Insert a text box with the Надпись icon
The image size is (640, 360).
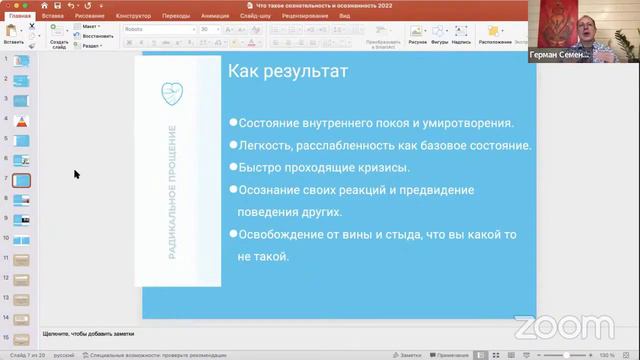(x=461, y=34)
